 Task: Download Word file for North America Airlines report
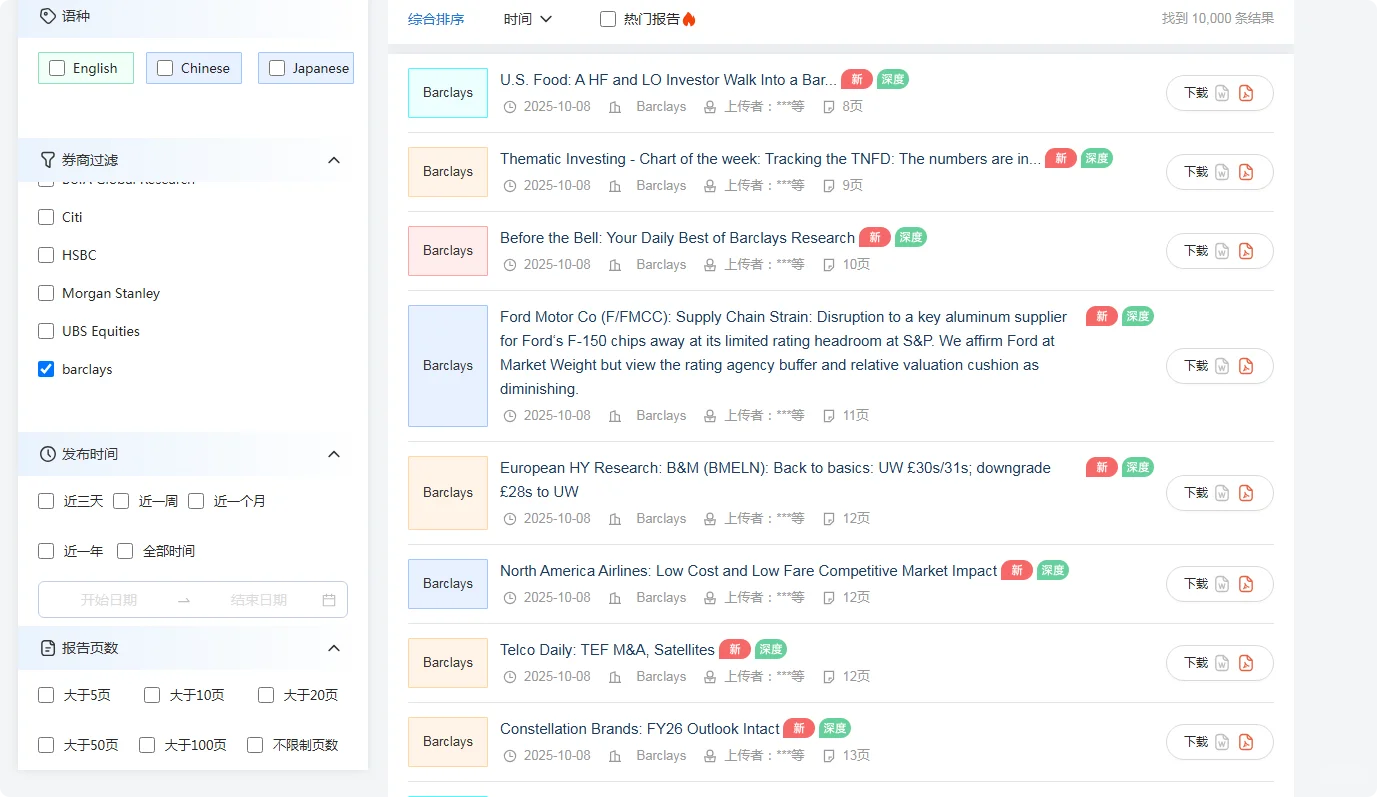point(1222,584)
